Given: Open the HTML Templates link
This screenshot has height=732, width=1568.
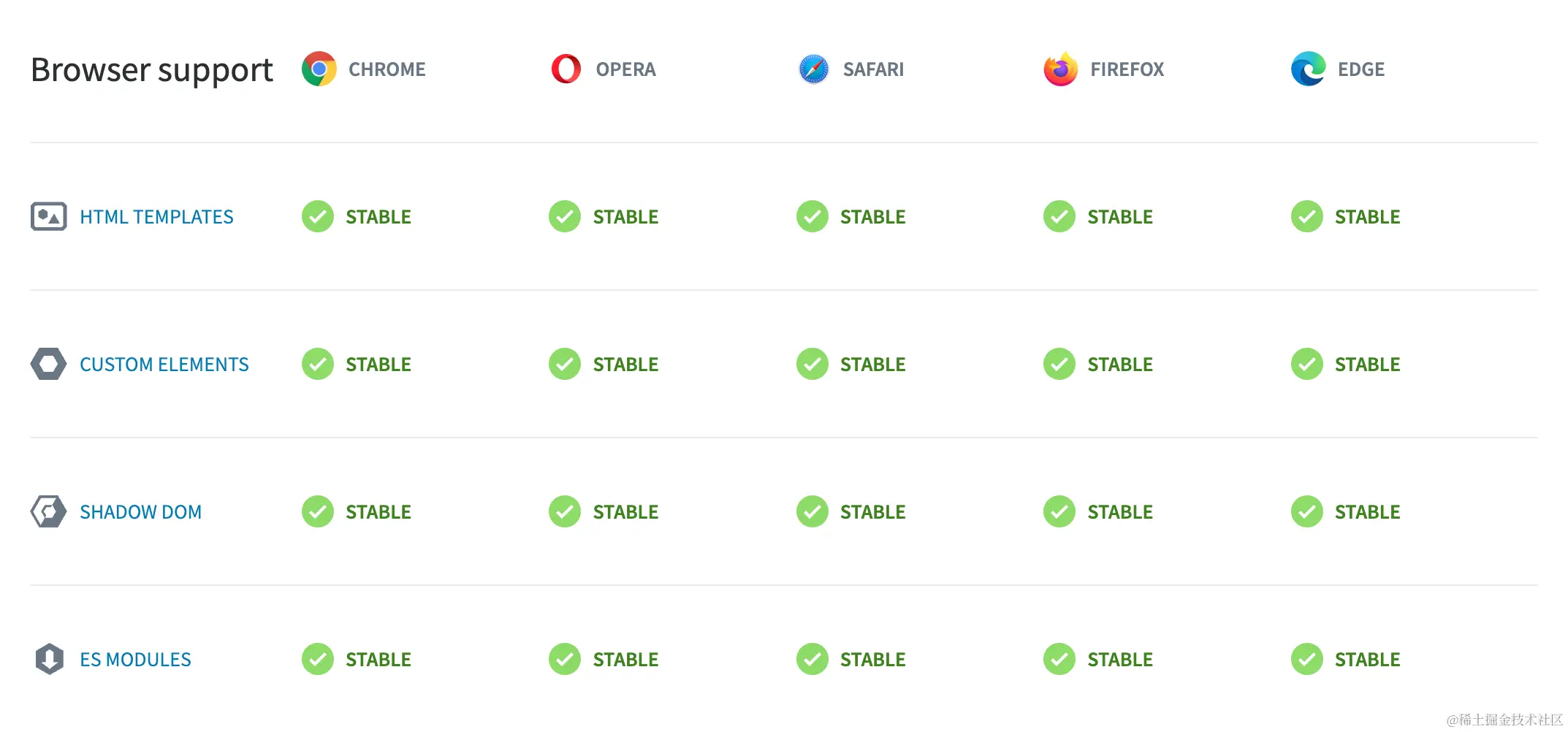Looking at the screenshot, I should 156,217.
